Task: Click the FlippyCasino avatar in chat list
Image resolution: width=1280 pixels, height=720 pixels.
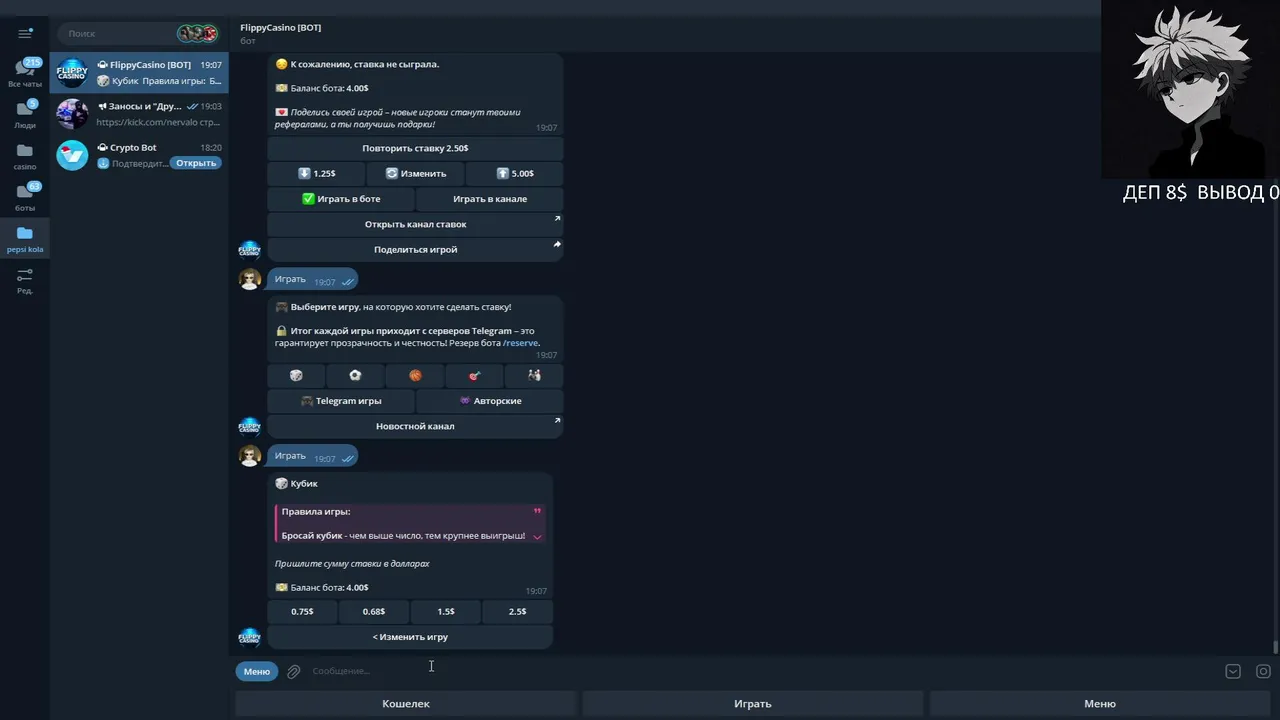Action: coord(72,72)
